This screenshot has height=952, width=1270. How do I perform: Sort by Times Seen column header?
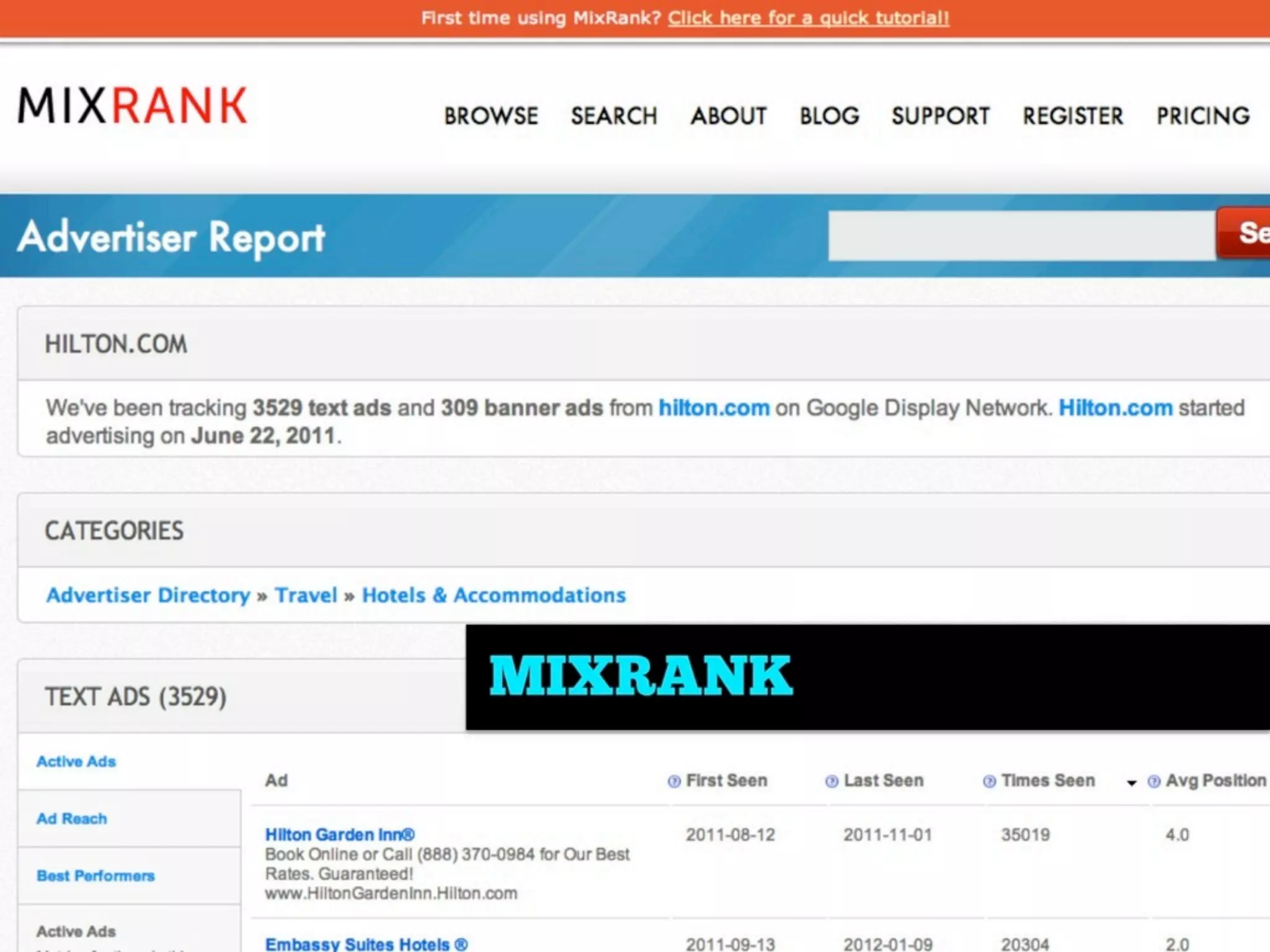tap(1048, 781)
